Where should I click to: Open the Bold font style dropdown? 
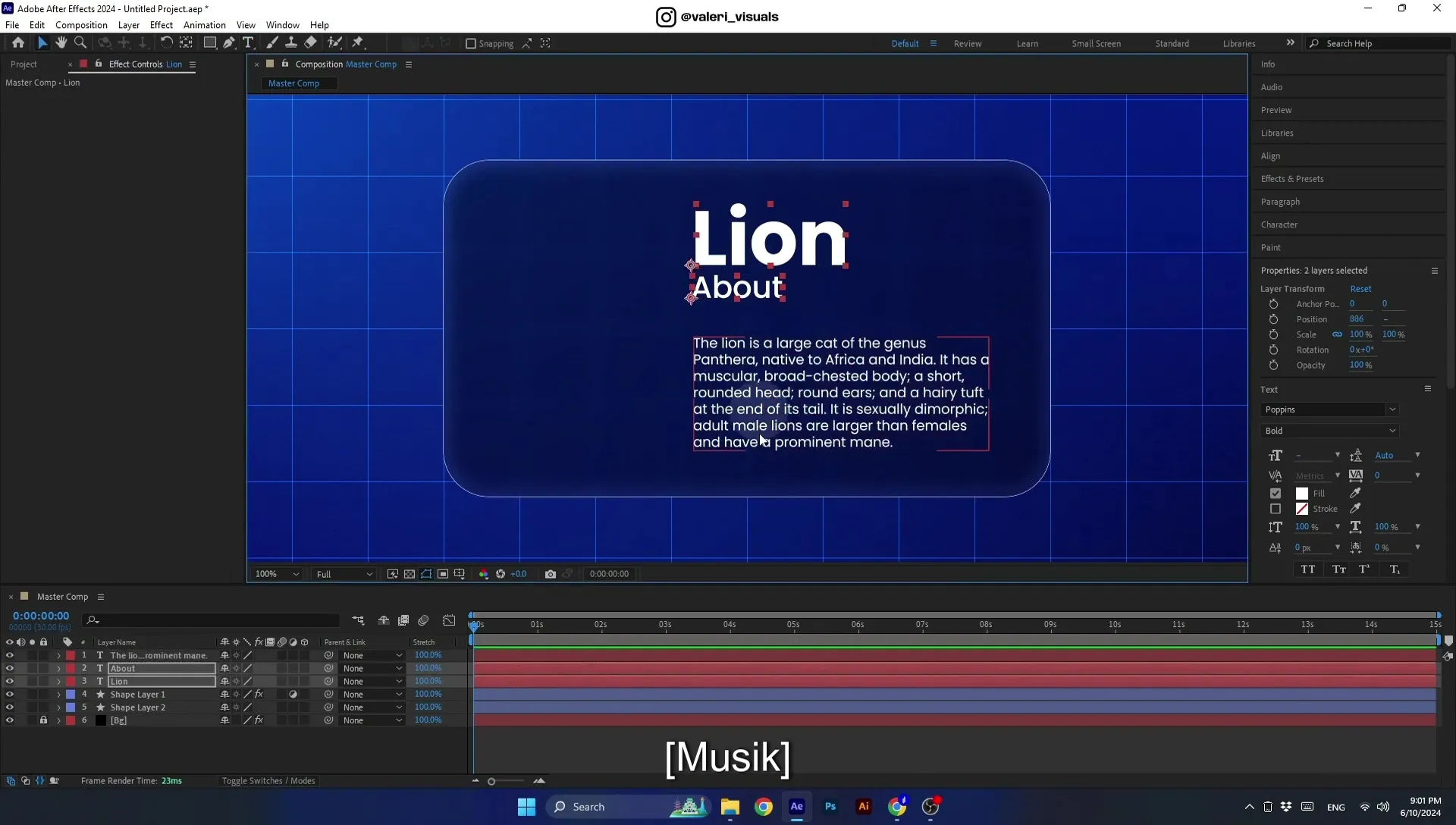[1329, 431]
